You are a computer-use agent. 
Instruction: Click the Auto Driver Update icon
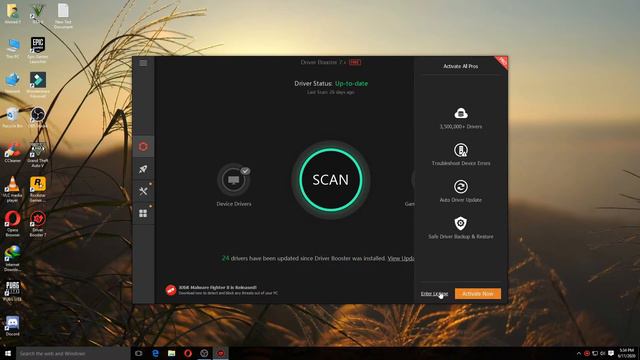(461, 187)
